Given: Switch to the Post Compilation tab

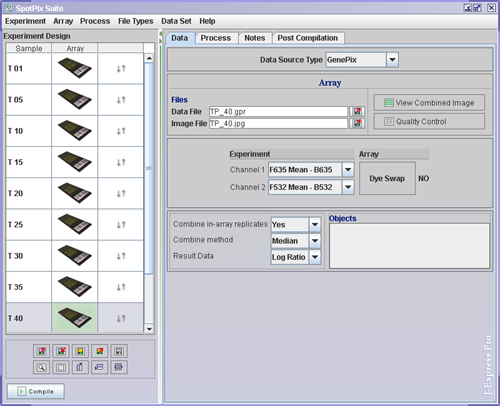Looking at the screenshot, I should tap(308, 38).
